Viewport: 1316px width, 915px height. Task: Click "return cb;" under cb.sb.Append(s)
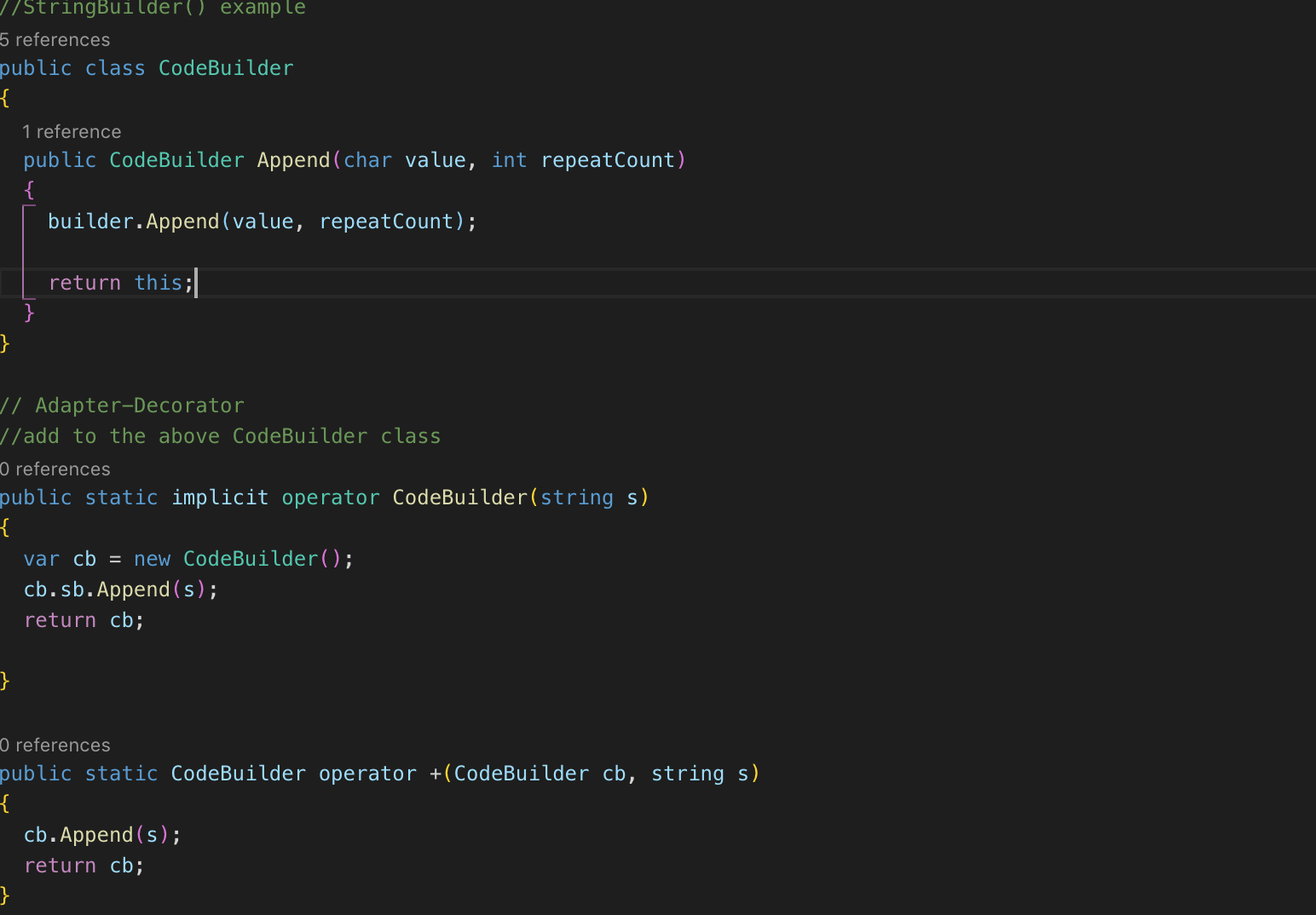[x=84, y=620]
